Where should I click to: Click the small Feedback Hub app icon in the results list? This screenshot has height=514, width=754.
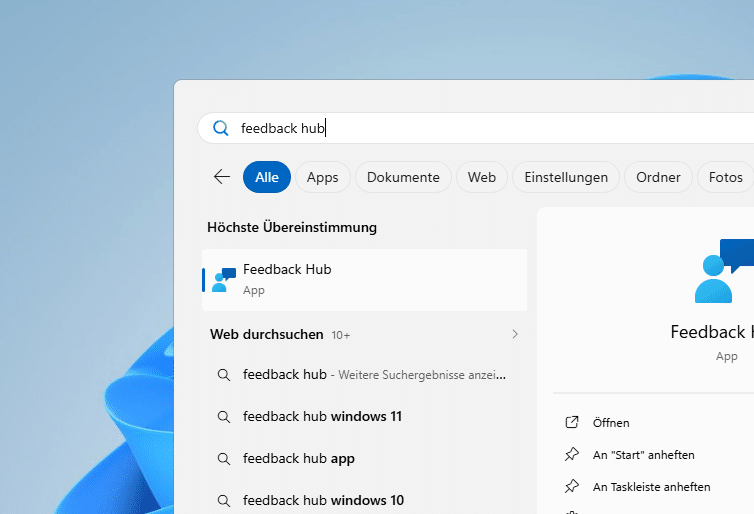pos(224,280)
